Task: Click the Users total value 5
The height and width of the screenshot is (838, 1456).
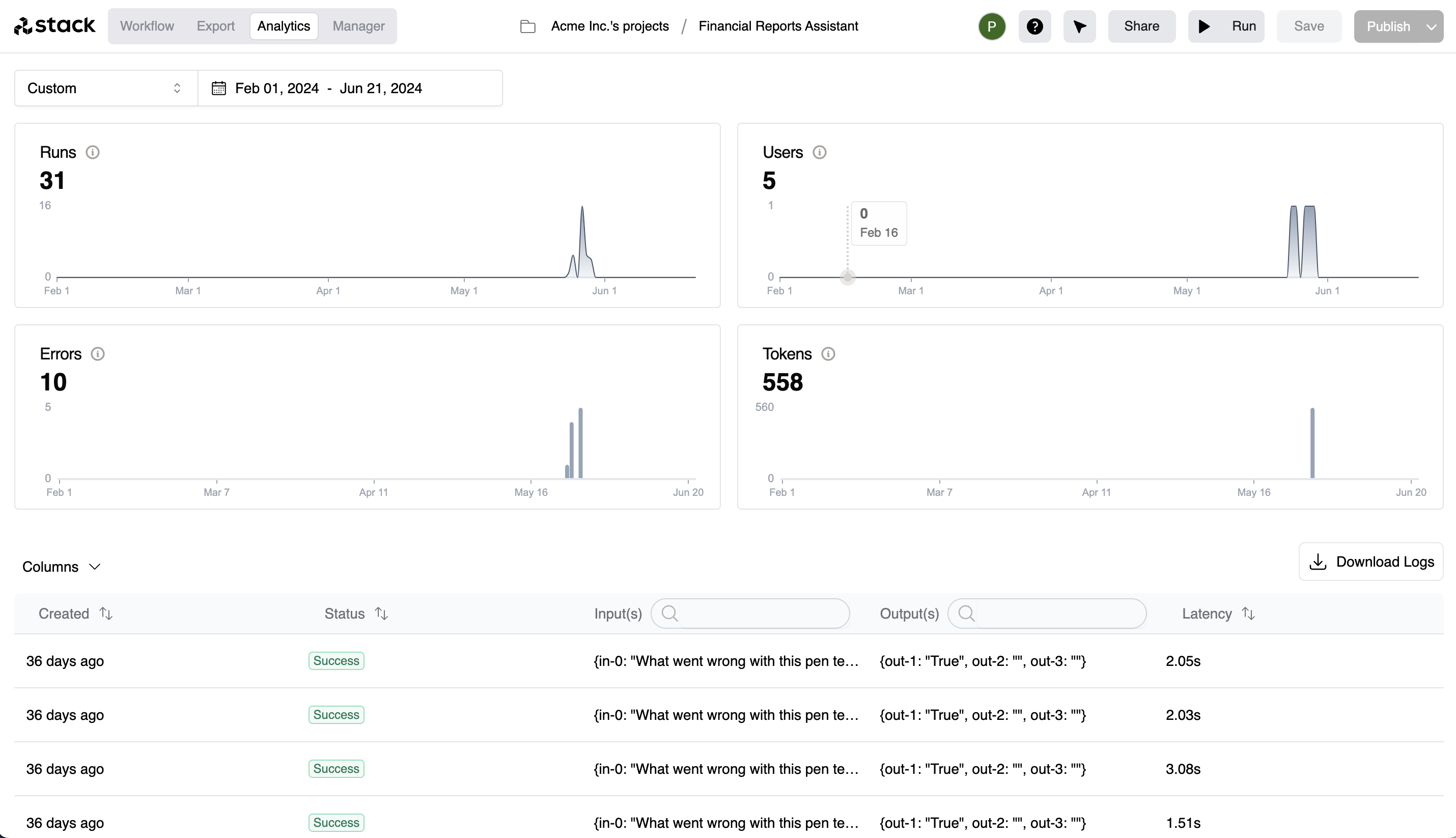Action: pyautogui.click(x=769, y=181)
